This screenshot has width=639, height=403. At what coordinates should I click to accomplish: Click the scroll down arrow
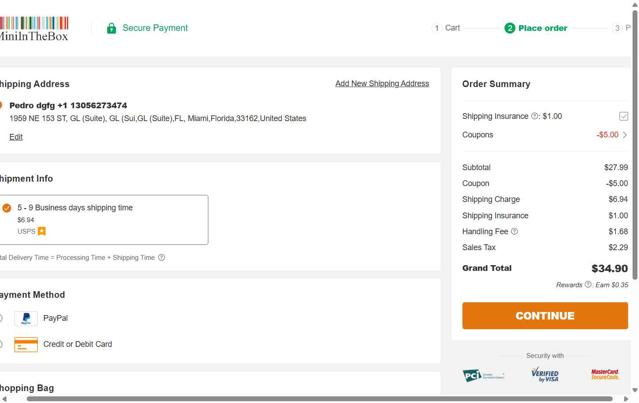tap(635, 390)
